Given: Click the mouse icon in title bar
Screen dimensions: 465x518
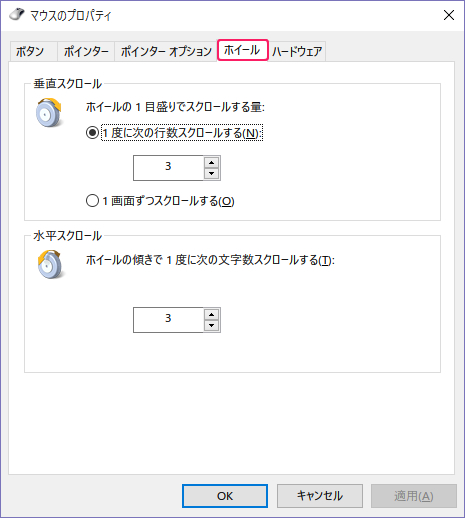Looking at the screenshot, I should [17, 14].
